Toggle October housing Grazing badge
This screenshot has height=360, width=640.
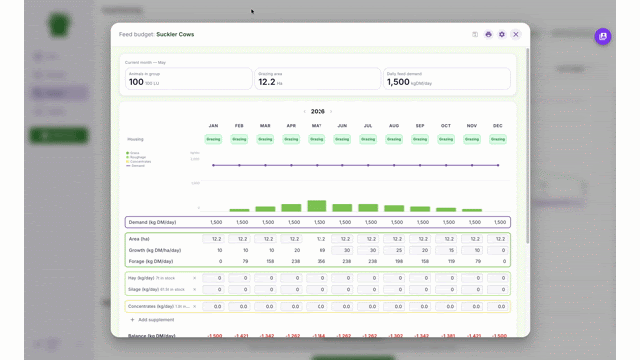click(446, 139)
